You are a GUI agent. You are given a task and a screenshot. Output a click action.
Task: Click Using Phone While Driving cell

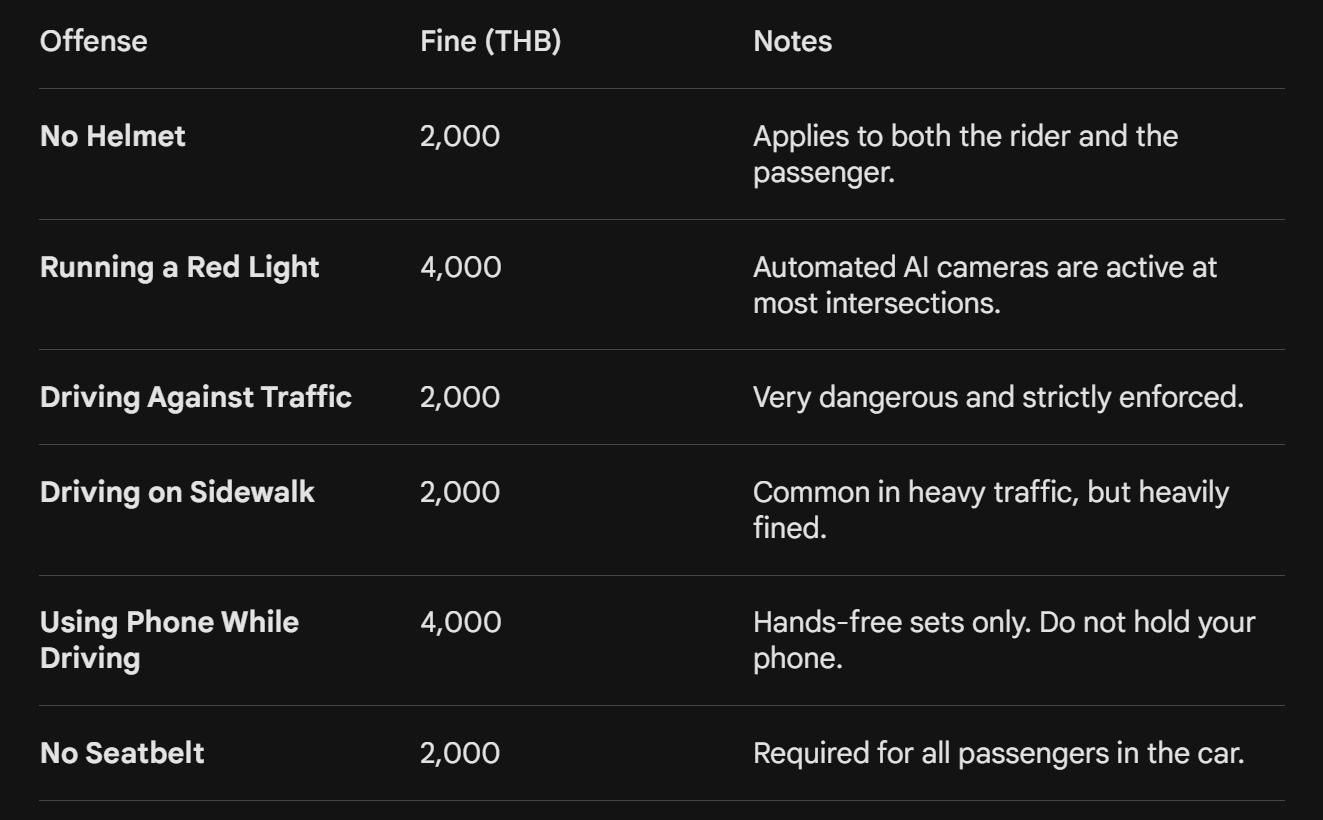coord(169,640)
